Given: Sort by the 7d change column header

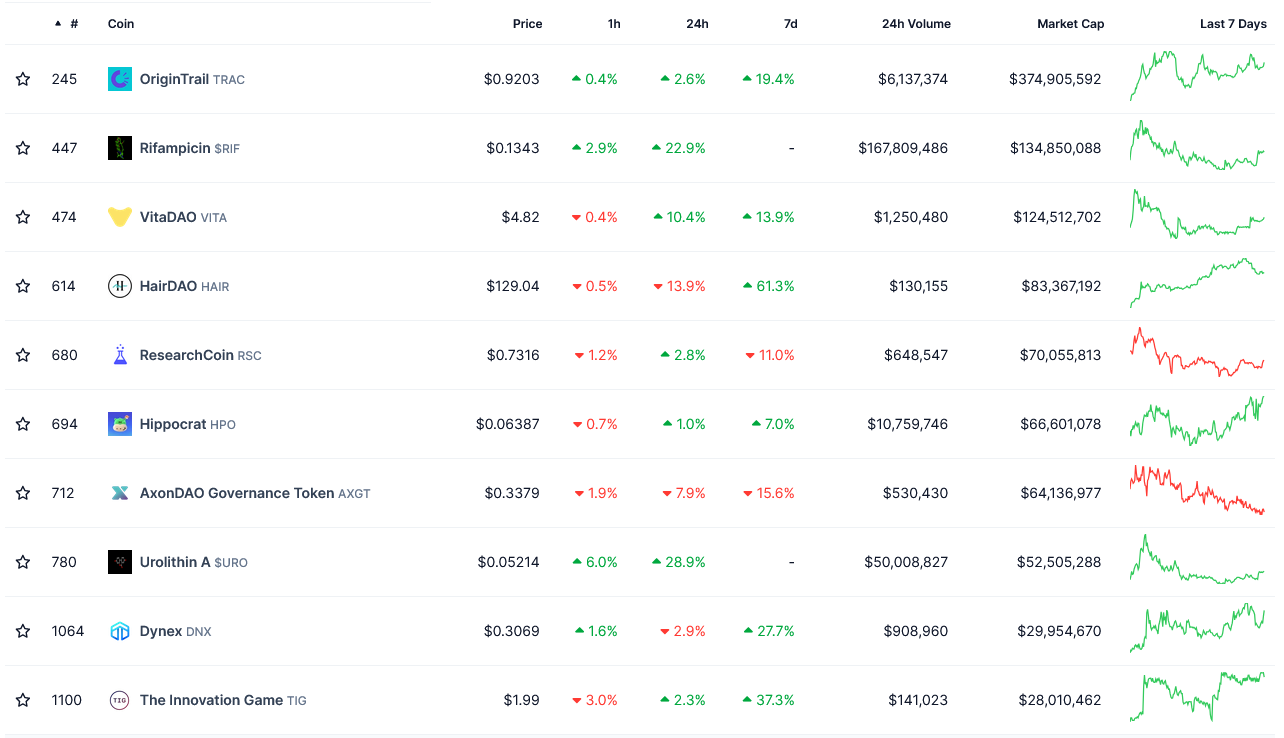Looking at the screenshot, I should [790, 24].
